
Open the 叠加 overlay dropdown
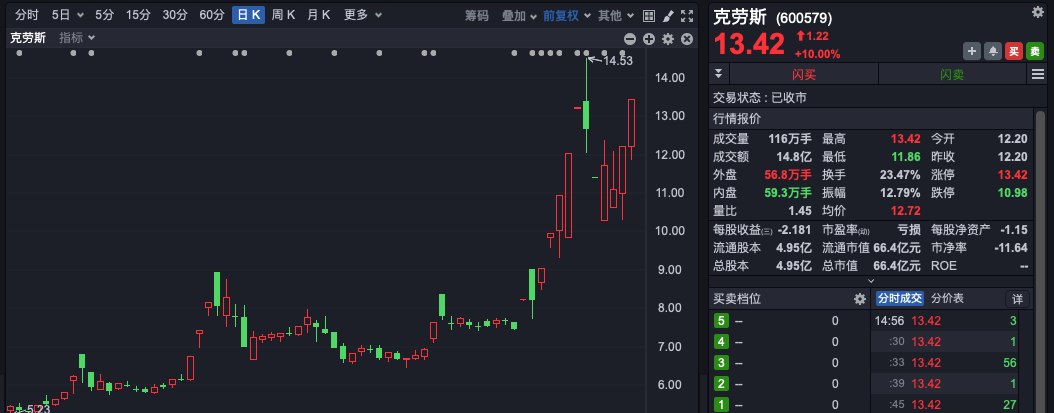(x=519, y=15)
